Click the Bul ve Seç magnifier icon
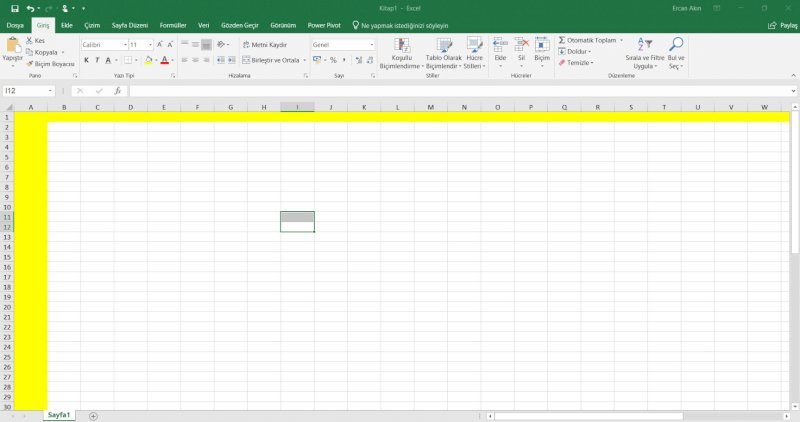Image resolution: width=800 pixels, height=422 pixels. pos(676,45)
